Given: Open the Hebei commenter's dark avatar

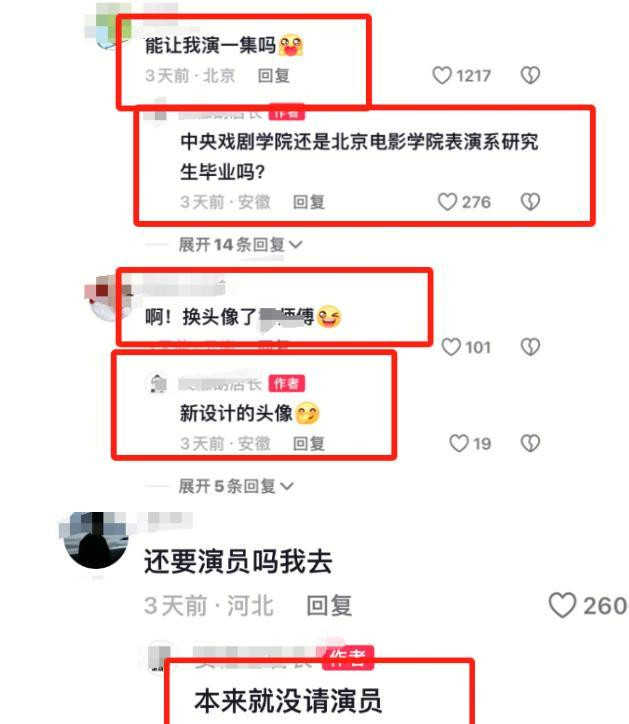Looking at the screenshot, I should [96, 540].
